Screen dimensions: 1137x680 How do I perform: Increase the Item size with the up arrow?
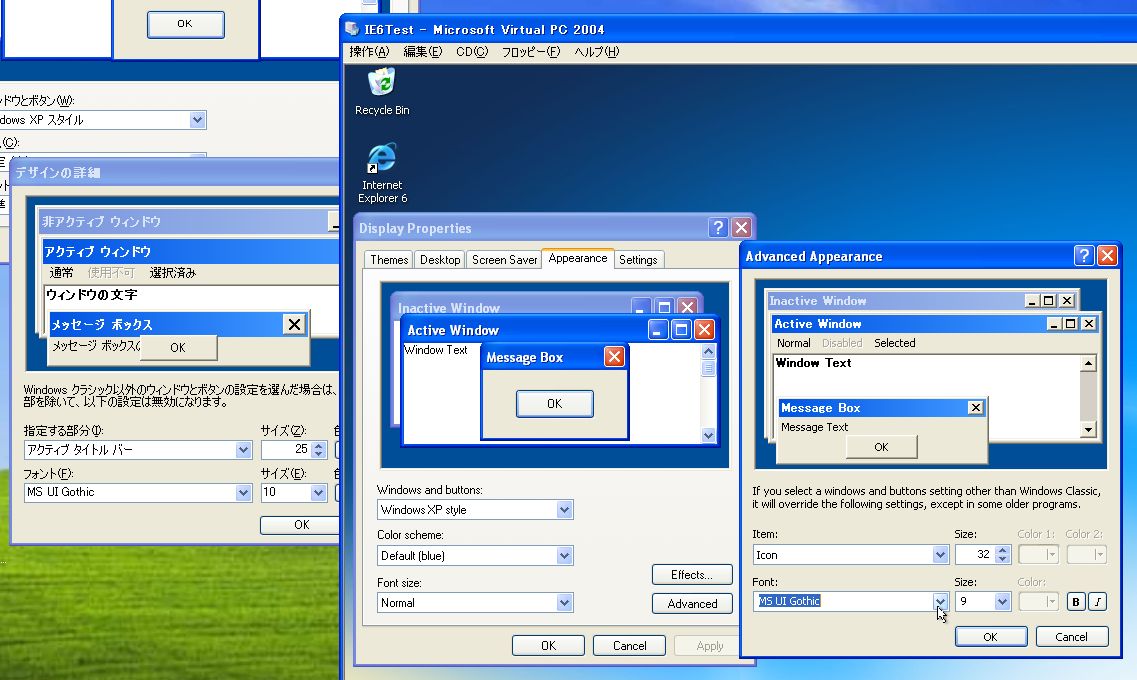pos(1002,550)
